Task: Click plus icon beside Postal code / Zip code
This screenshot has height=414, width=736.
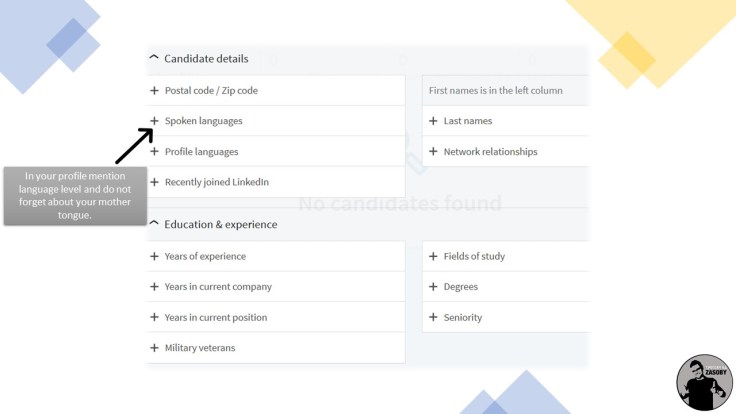Action: pyautogui.click(x=154, y=90)
